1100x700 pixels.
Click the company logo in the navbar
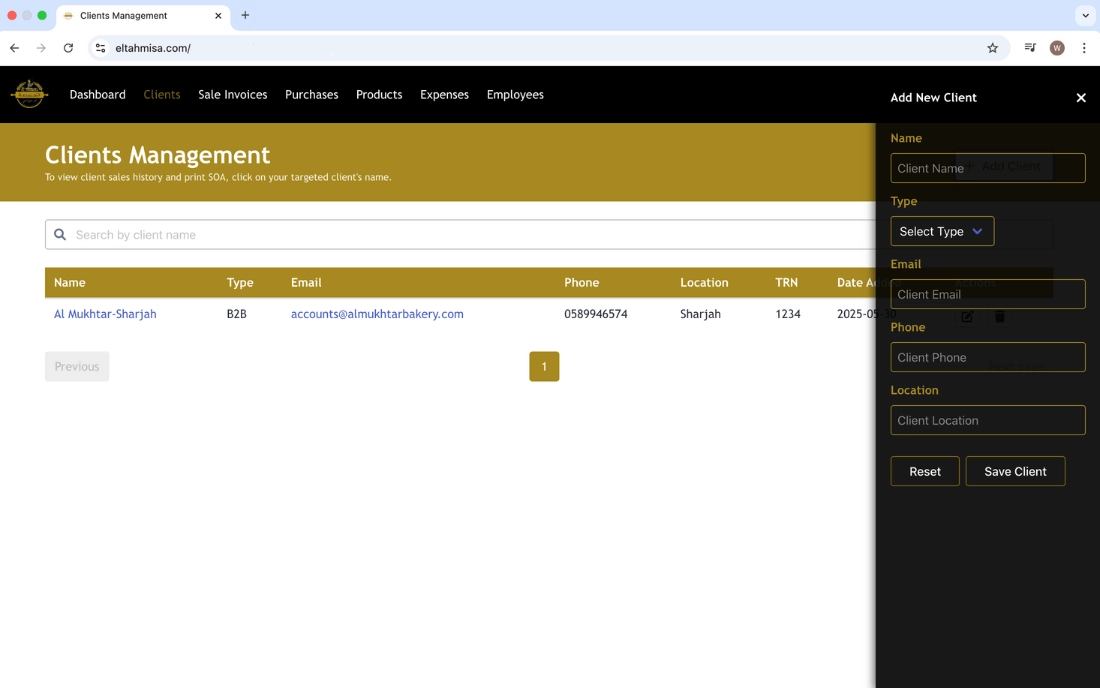29,94
